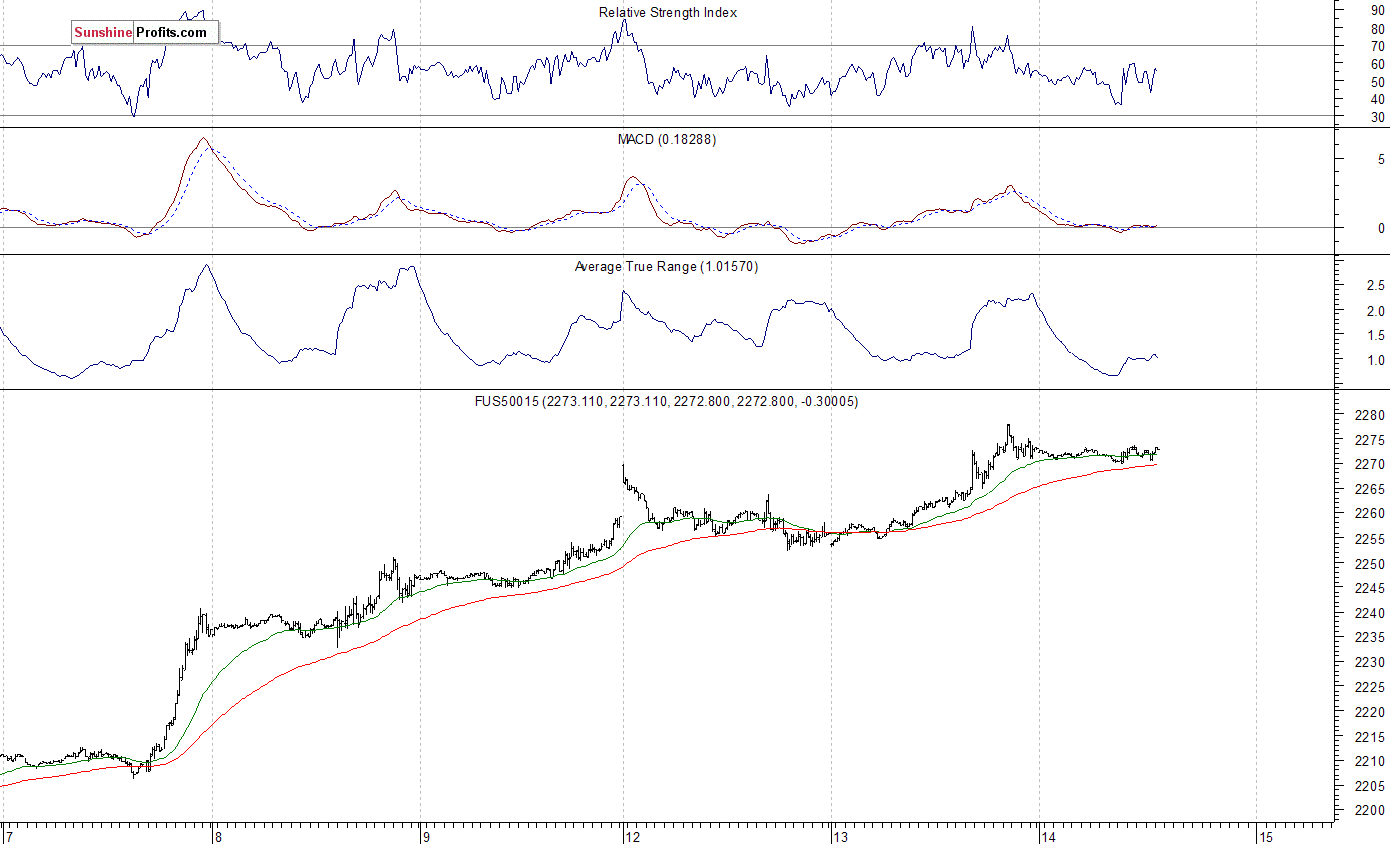Click the ATR axis value 2.5
The image size is (1390, 844).
1375,286
